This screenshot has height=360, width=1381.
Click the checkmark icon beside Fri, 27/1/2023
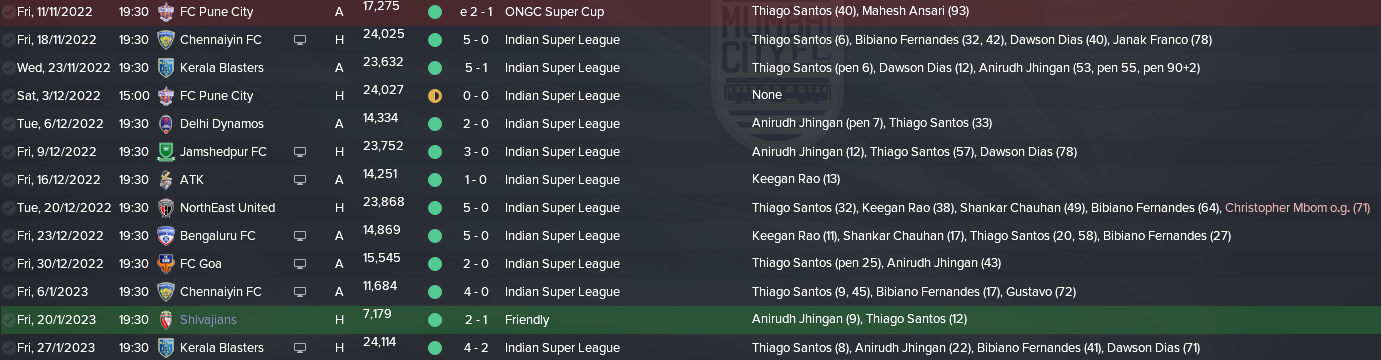[x=8, y=348]
